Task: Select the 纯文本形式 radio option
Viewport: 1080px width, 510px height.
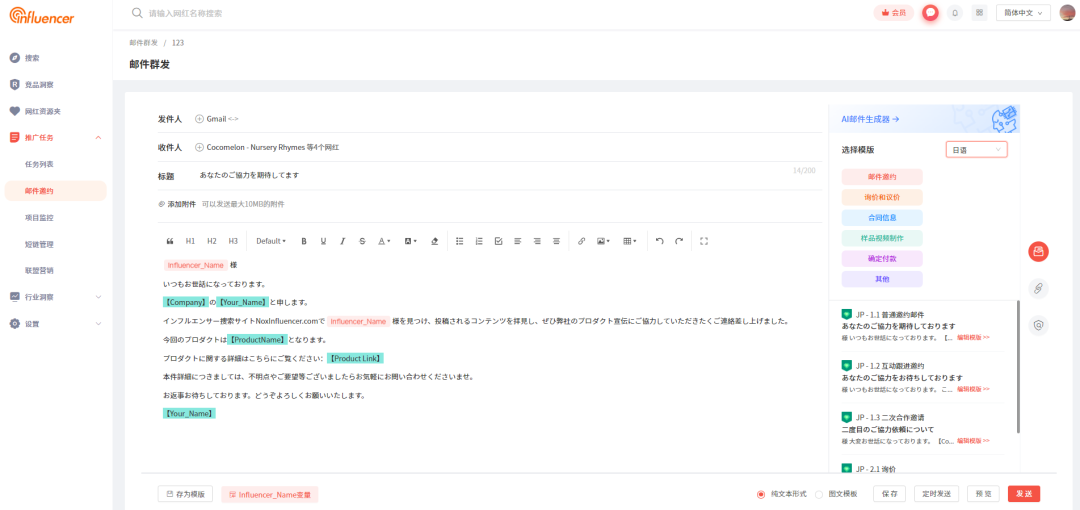Action: (x=761, y=494)
